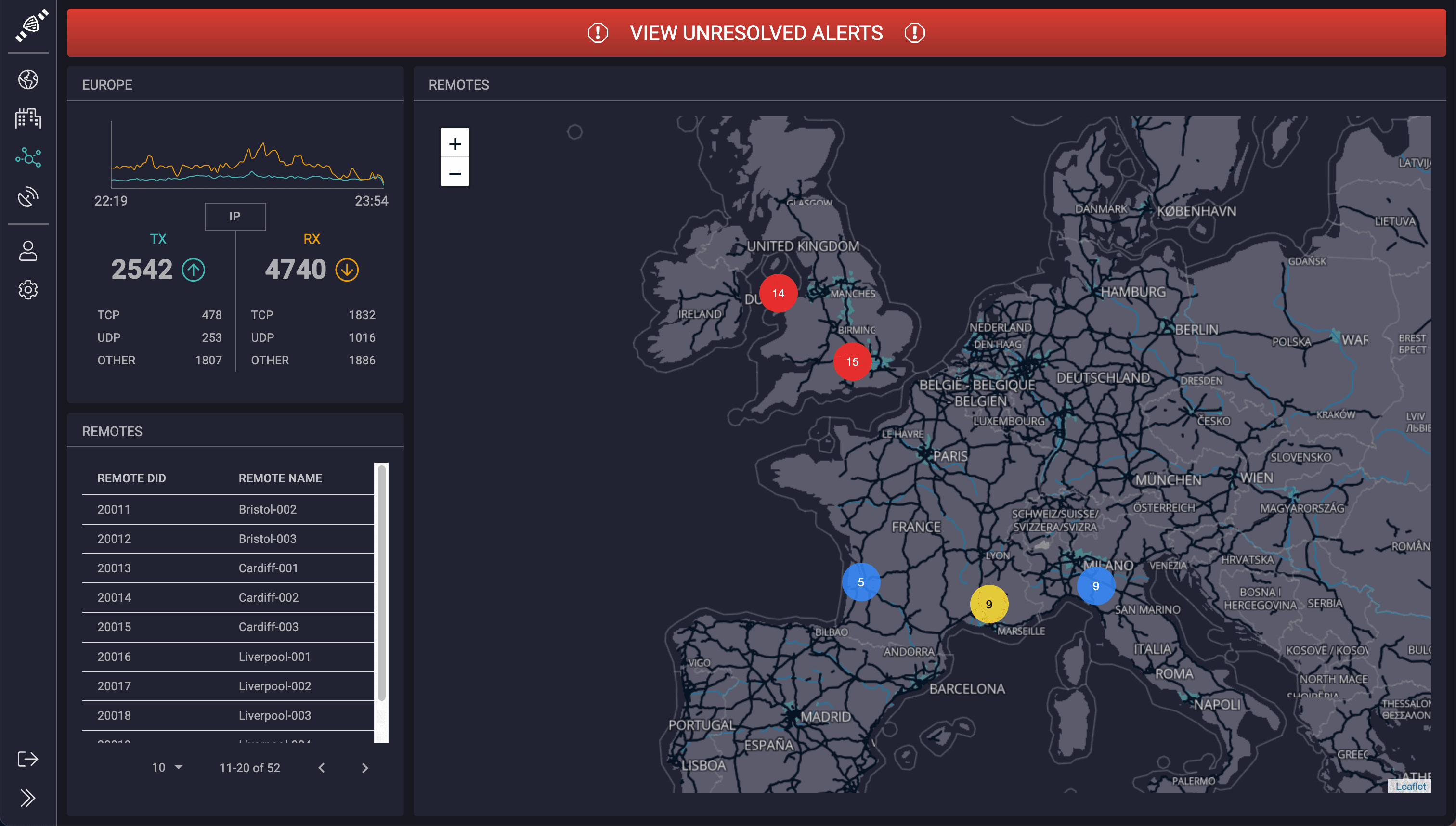Click satellite logo at top left
This screenshot has width=1456, height=826.
pos(31,26)
